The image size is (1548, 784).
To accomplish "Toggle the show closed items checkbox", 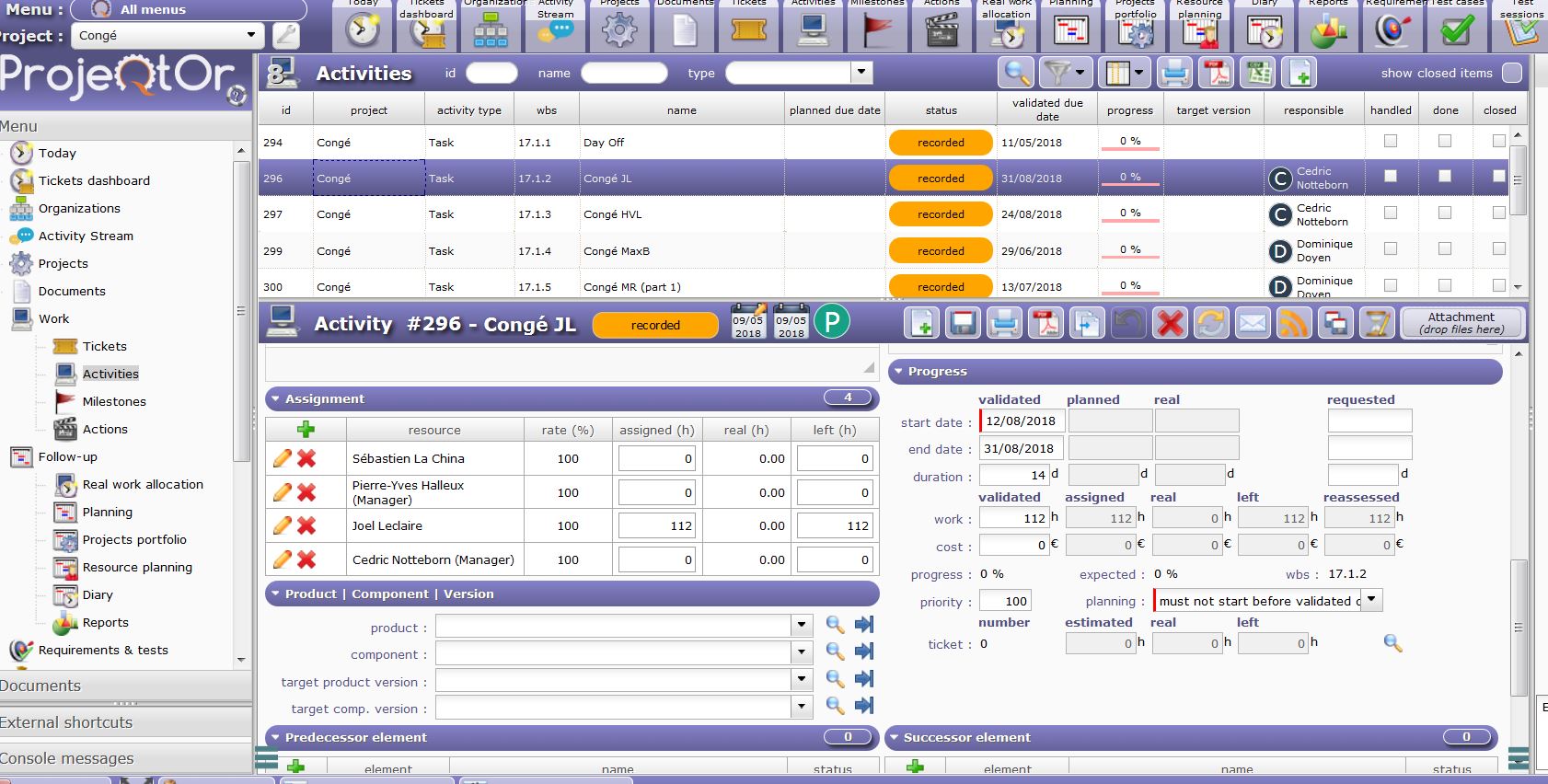I will 1511,73.
